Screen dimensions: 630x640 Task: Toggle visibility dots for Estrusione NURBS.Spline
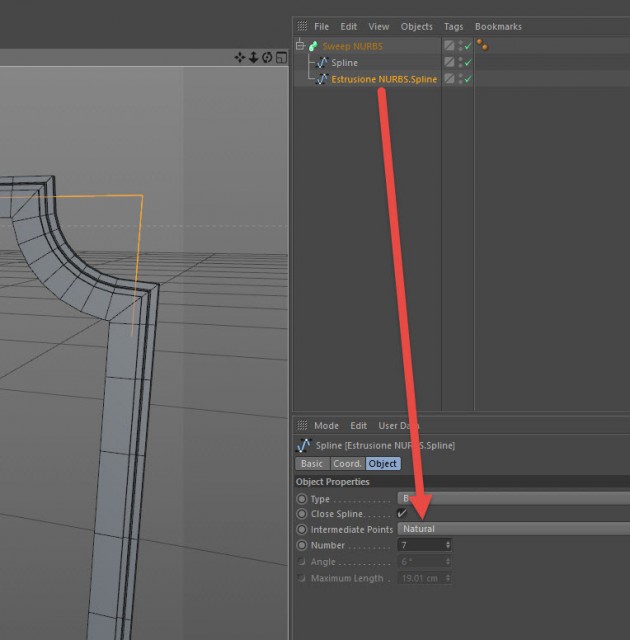(x=461, y=79)
